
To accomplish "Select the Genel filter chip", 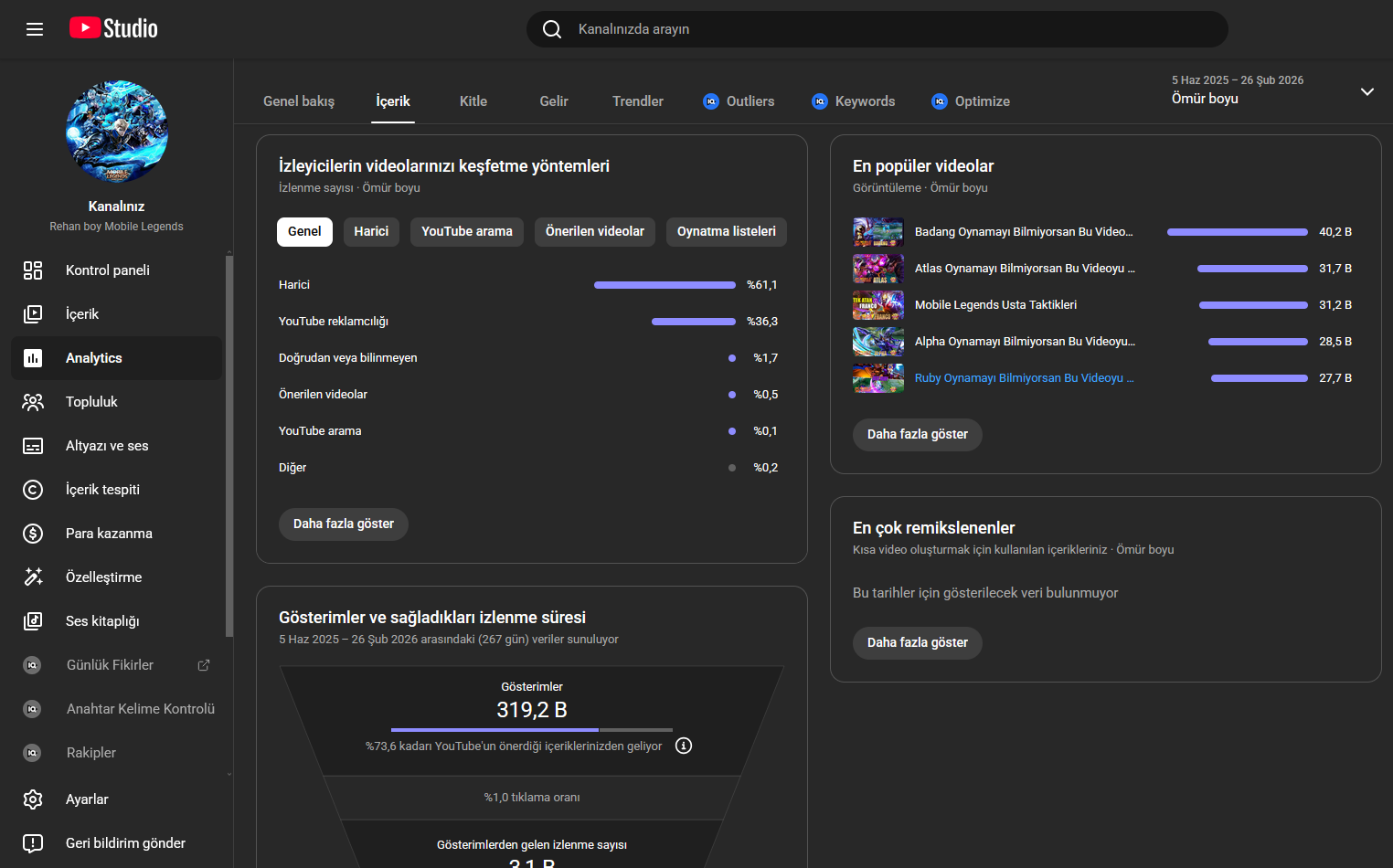I will [x=304, y=232].
